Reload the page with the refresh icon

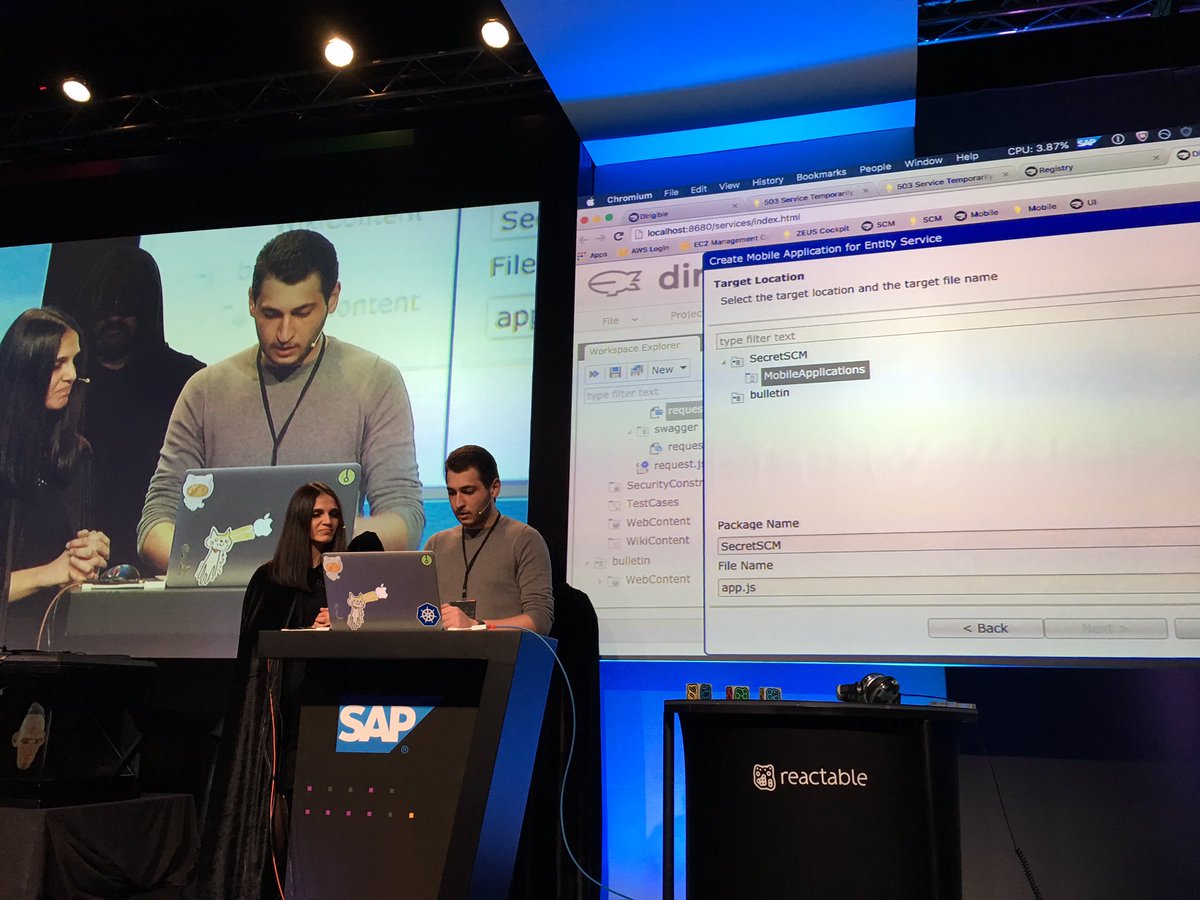[619, 236]
